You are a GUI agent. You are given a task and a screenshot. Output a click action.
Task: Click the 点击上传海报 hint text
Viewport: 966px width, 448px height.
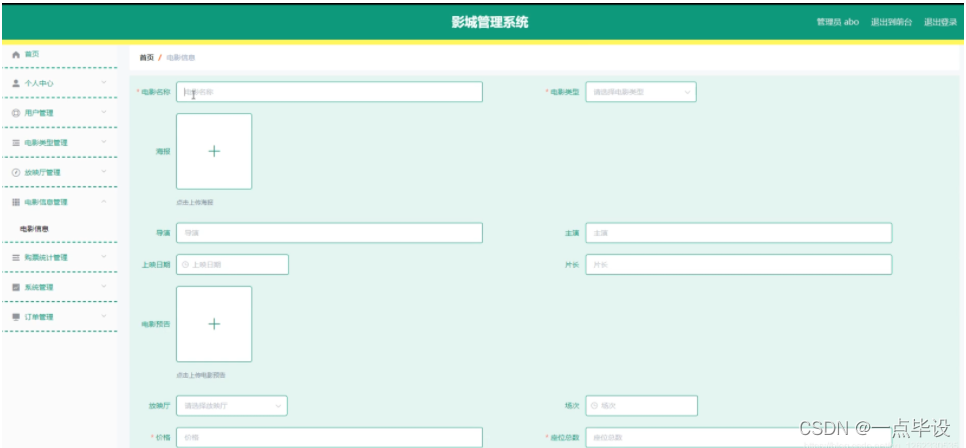pyautogui.click(x=195, y=203)
